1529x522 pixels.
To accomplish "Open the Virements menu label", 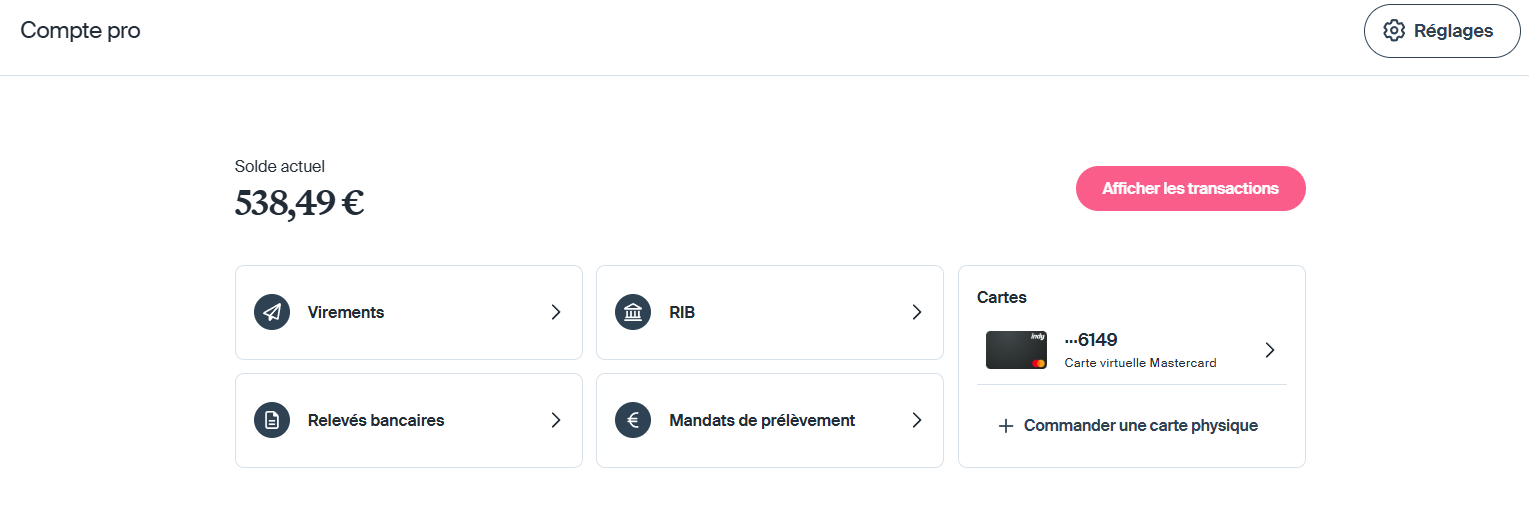I will tap(346, 312).
